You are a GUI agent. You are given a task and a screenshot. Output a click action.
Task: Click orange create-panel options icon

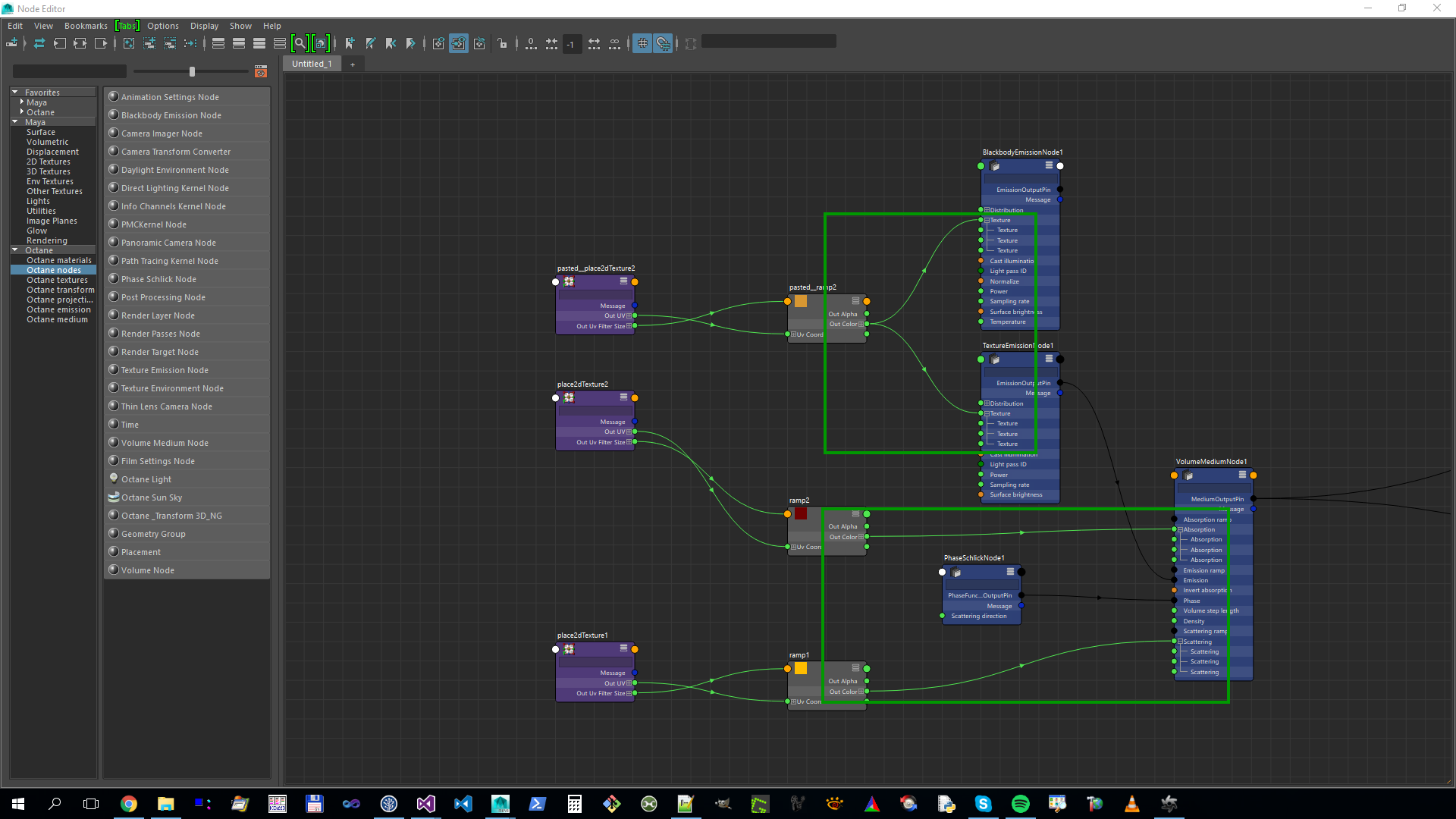pyautogui.click(x=261, y=71)
